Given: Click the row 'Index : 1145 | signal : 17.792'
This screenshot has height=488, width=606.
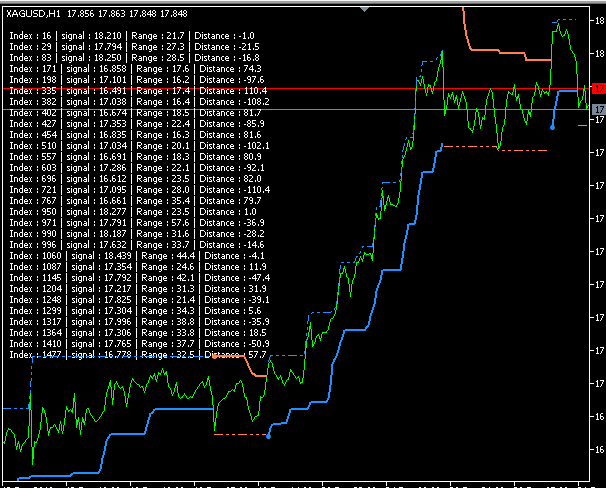Looking at the screenshot, I should 140,278.
